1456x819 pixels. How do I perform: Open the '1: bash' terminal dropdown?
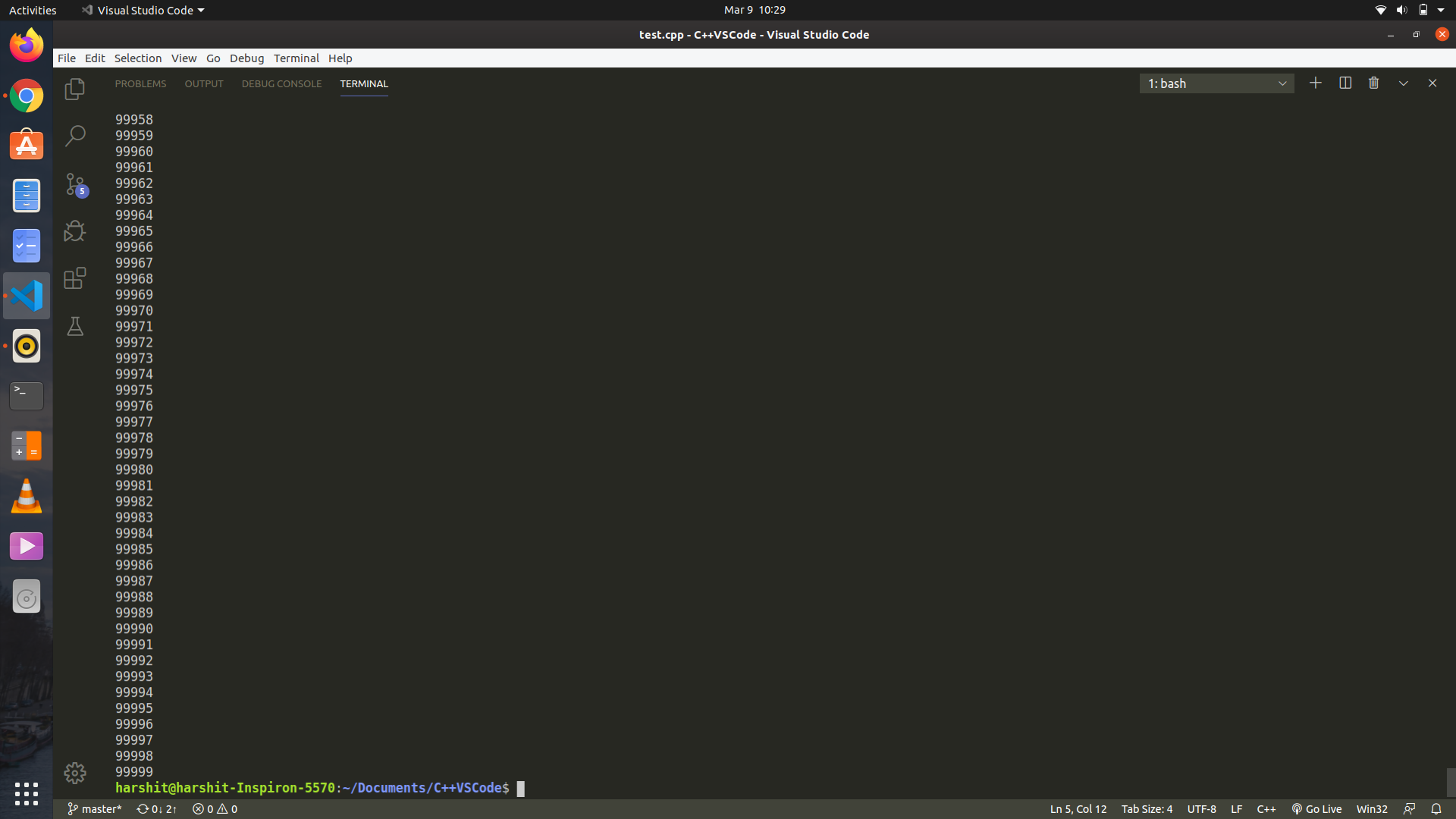[x=1216, y=83]
